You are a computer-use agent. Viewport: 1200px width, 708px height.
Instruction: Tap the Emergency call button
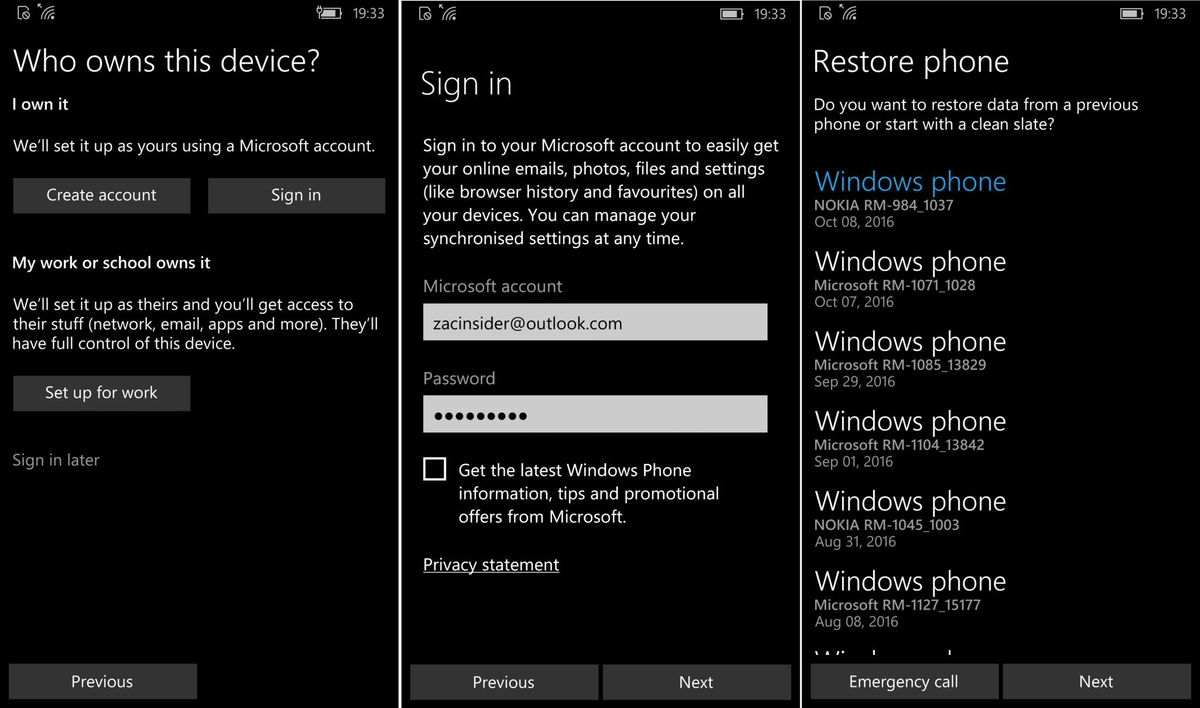click(x=904, y=681)
